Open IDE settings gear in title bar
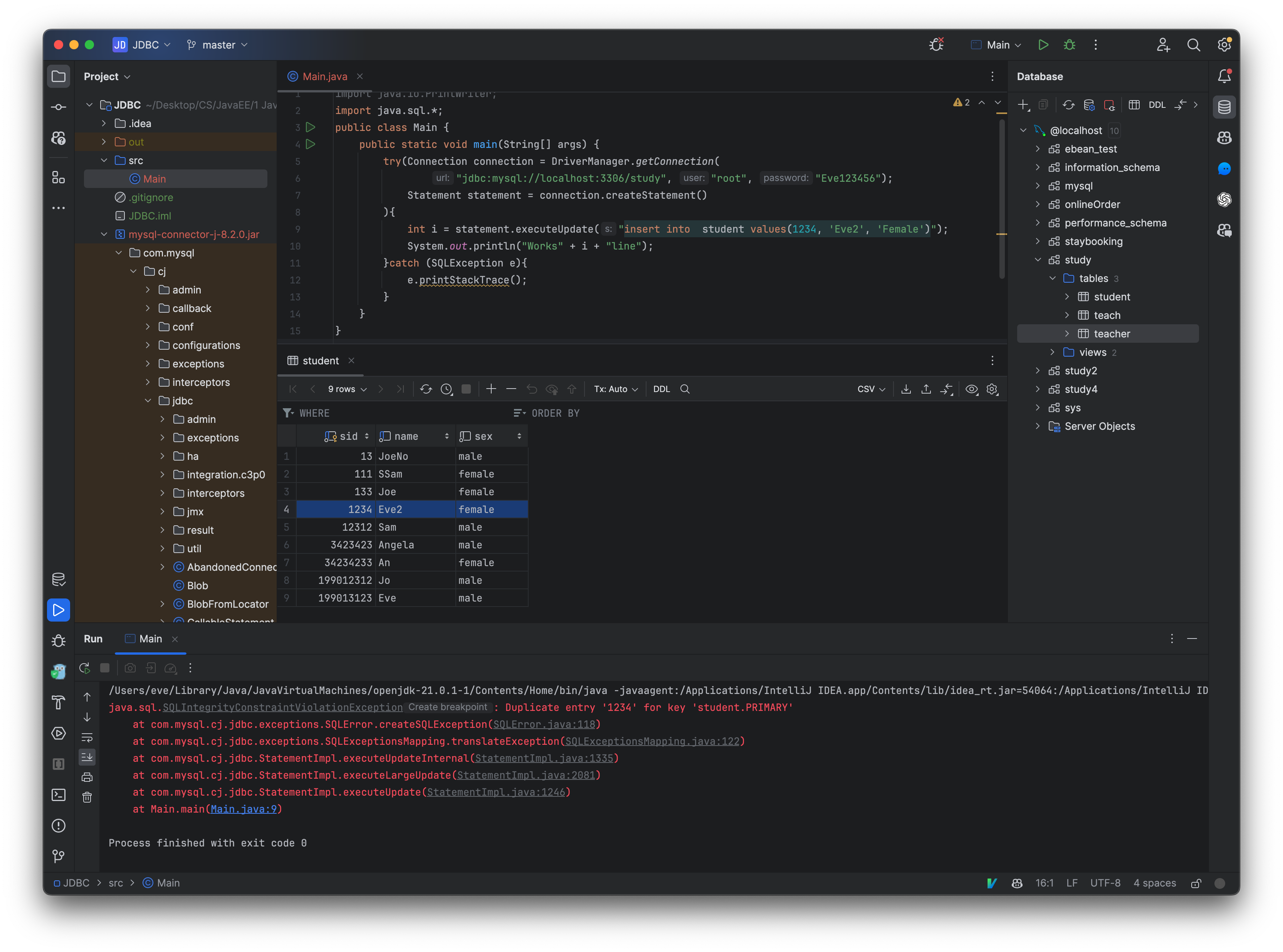This screenshot has width=1283, height=952. 1224,45
